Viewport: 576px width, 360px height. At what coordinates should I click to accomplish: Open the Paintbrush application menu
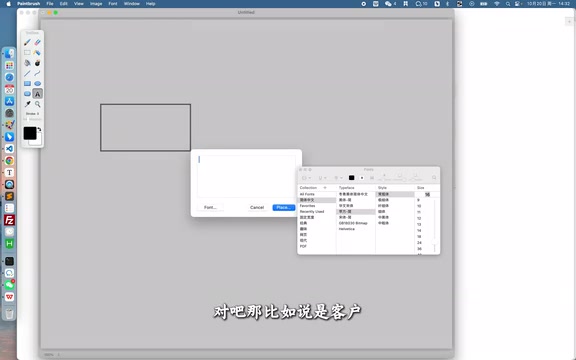tap(28, 4)
